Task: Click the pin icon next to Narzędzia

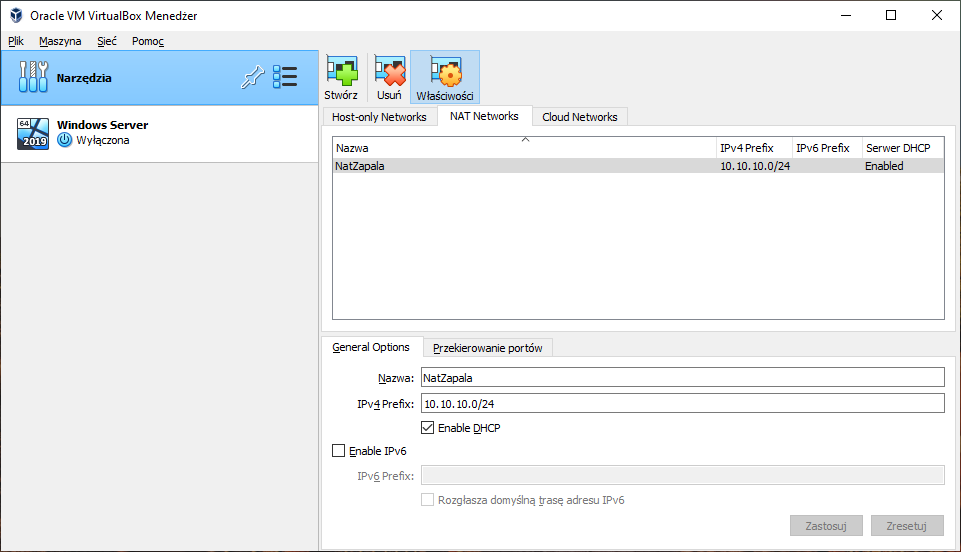Action: [252, 77]
